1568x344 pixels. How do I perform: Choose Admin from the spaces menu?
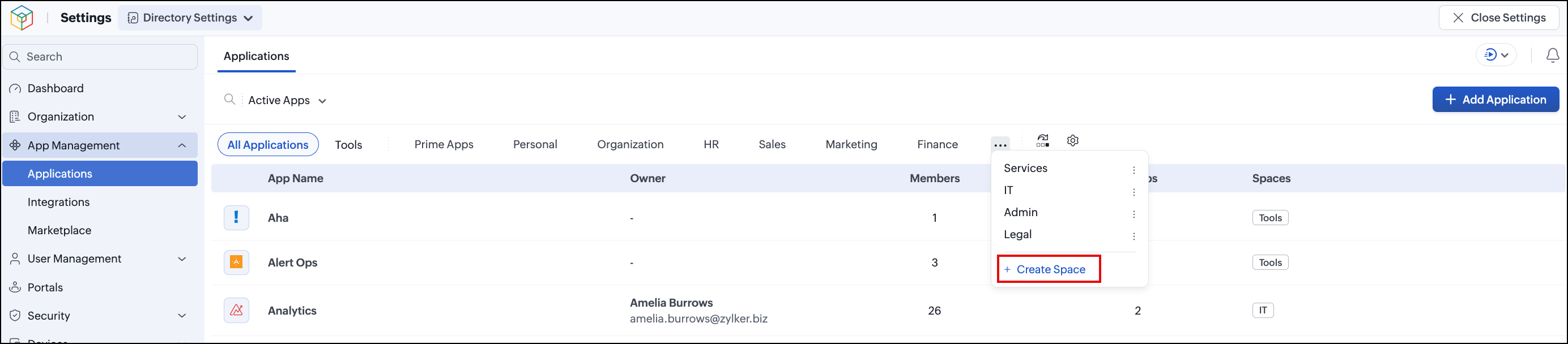[1021, 212]
